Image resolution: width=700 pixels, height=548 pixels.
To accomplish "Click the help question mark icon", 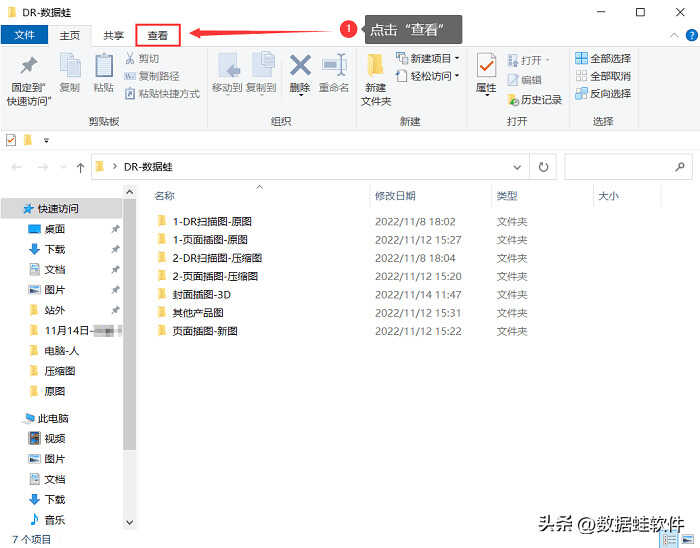I will point(690,35).
